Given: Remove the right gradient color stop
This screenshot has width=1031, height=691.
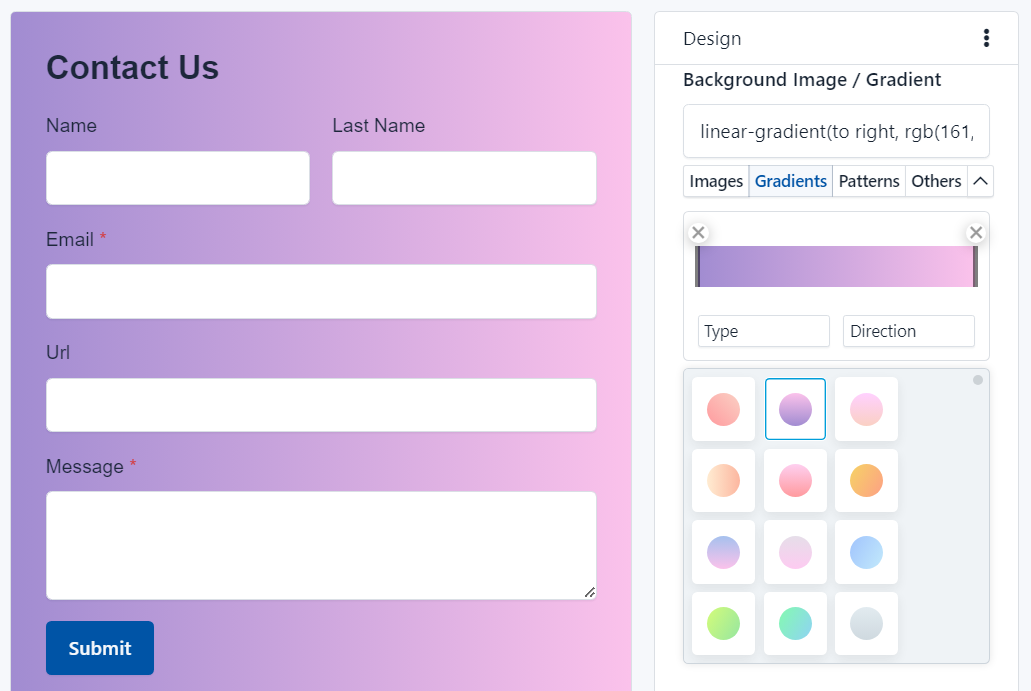Looking at the screenshot, I should coord(976,233).
